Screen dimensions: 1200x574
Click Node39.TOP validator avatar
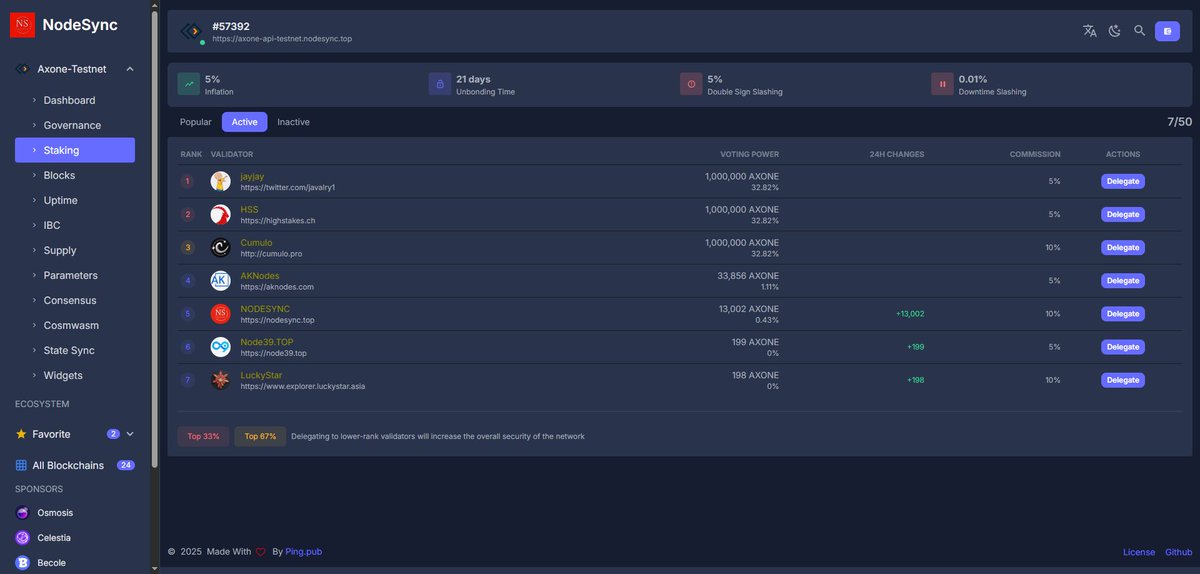(x=220, y=347)
